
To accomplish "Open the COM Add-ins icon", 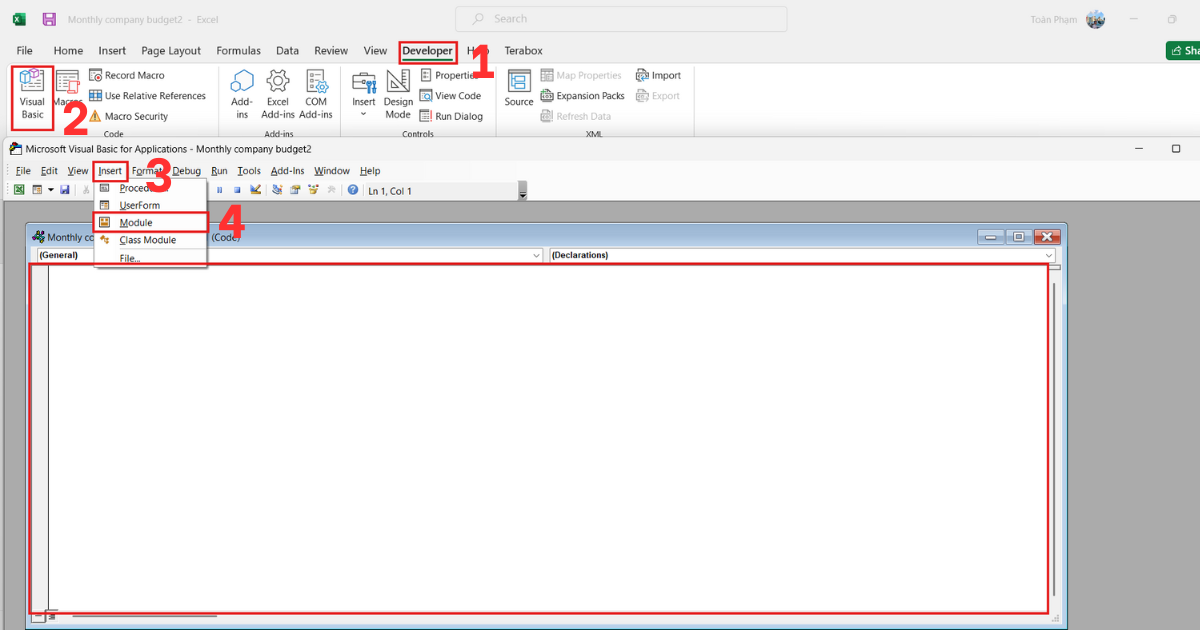I will pos(316,95).
